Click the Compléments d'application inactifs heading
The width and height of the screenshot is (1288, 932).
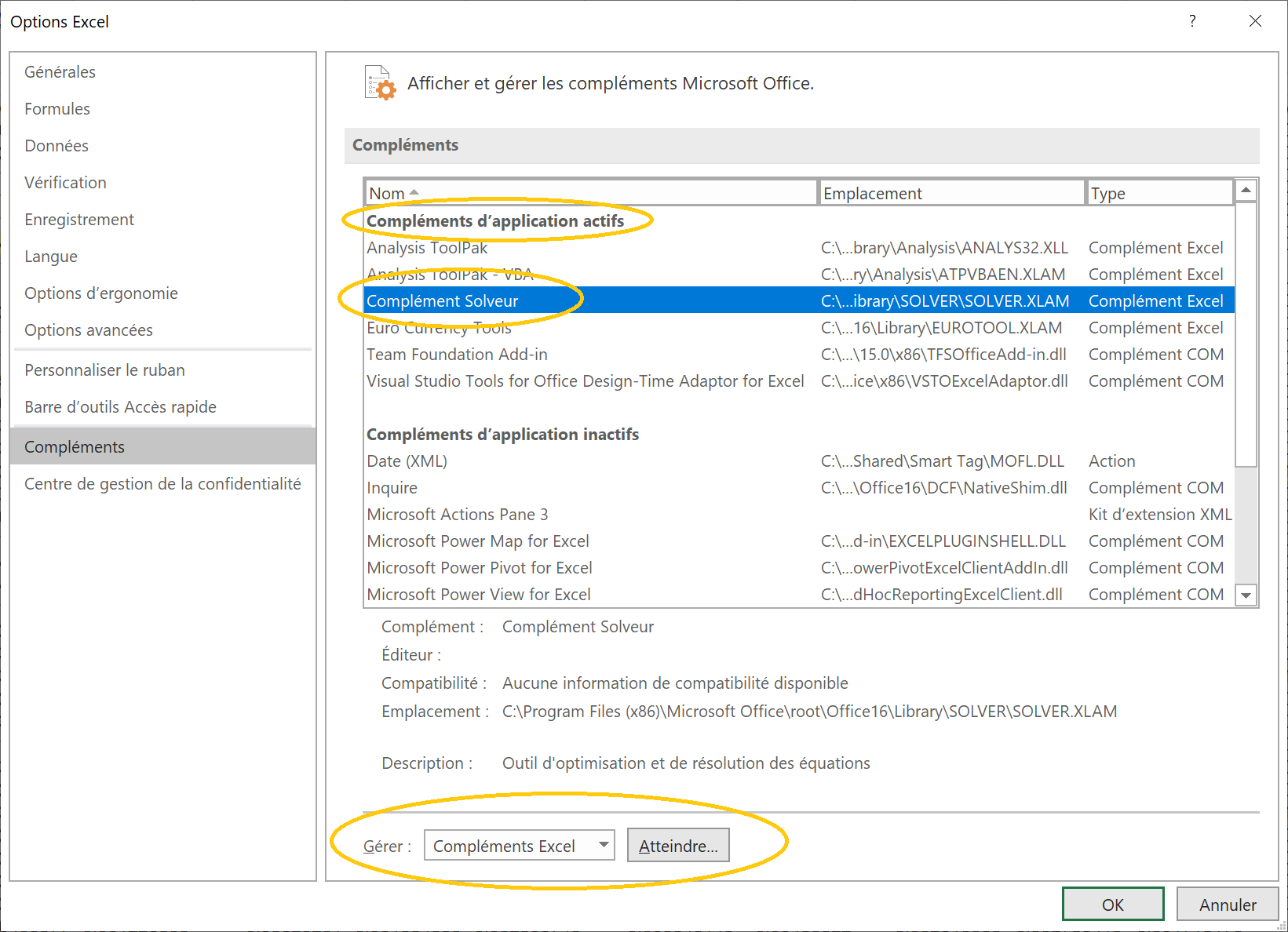point(502,435)
